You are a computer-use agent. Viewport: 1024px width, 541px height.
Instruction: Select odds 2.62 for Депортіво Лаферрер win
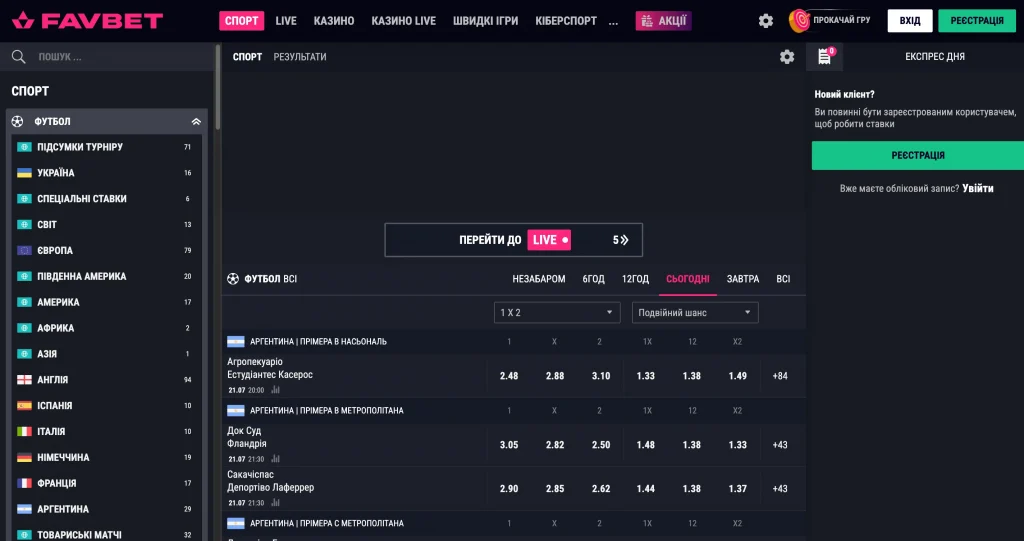[x=601, y=489]
